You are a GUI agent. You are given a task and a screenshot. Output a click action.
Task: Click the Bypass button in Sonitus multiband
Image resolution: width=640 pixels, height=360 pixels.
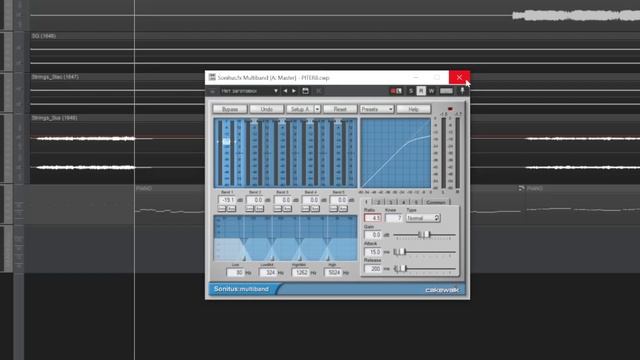click(230, 109)
